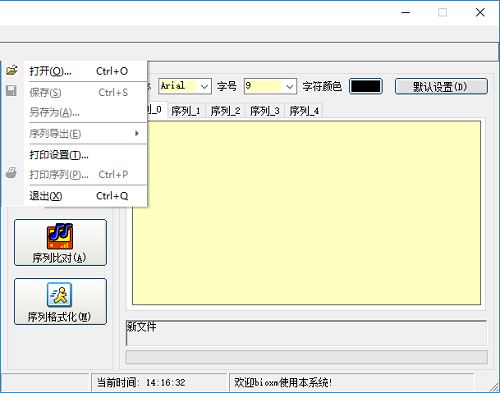Viewport: 500px width, 393px height.
Task: Click the 字符颜色 label
Action: point(322,86)
